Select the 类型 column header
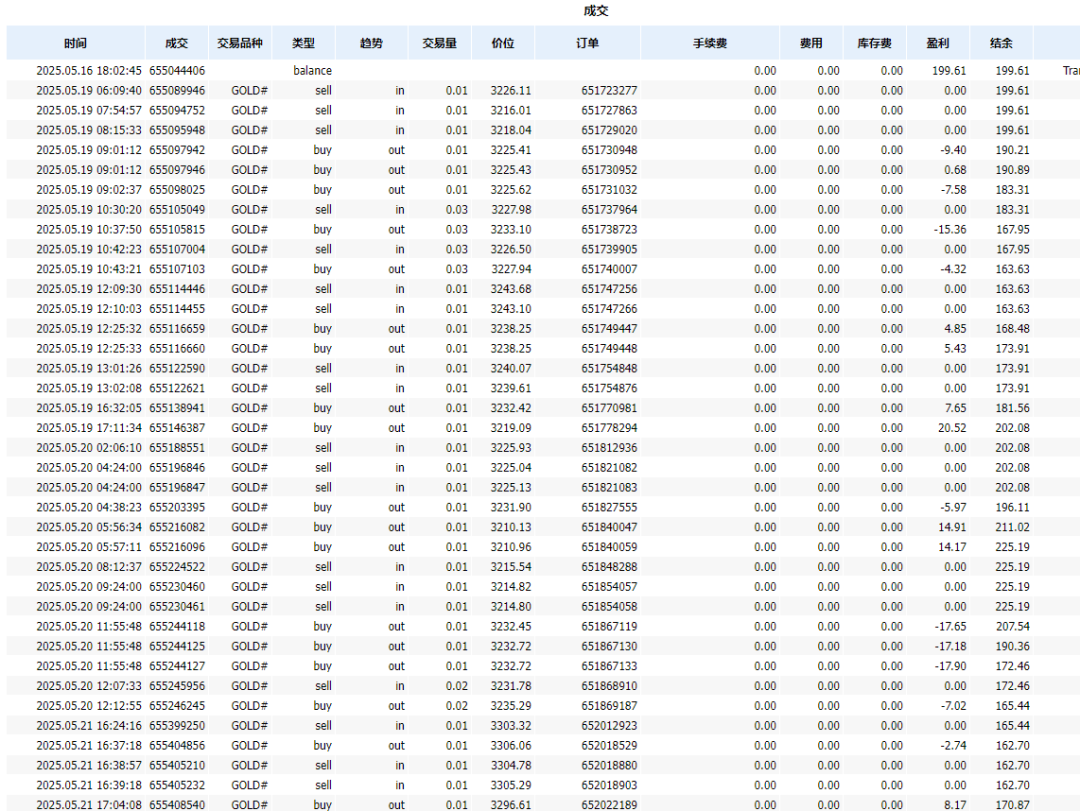This screenshot has height=811, width=1080. point(303,43)
